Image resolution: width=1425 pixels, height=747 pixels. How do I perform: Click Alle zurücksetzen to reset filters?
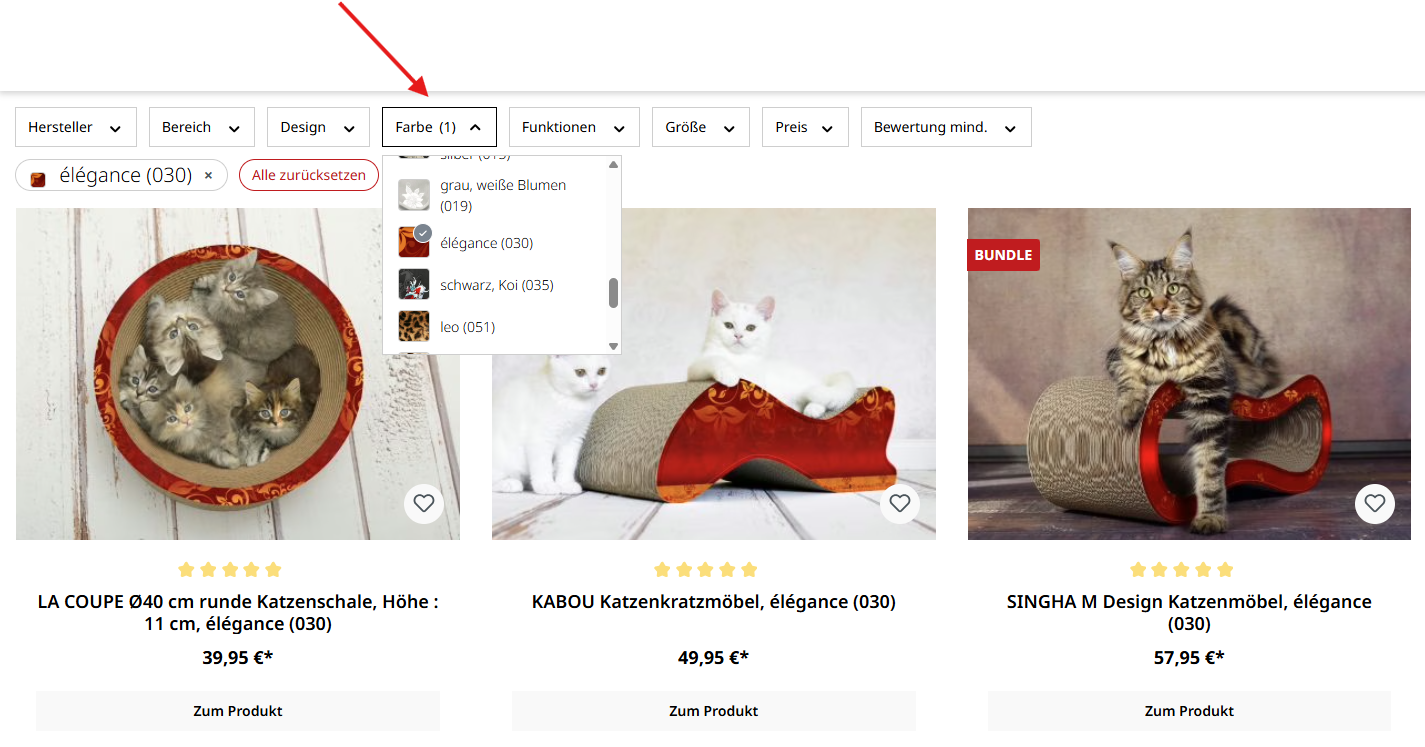click(x=309, y=176)
